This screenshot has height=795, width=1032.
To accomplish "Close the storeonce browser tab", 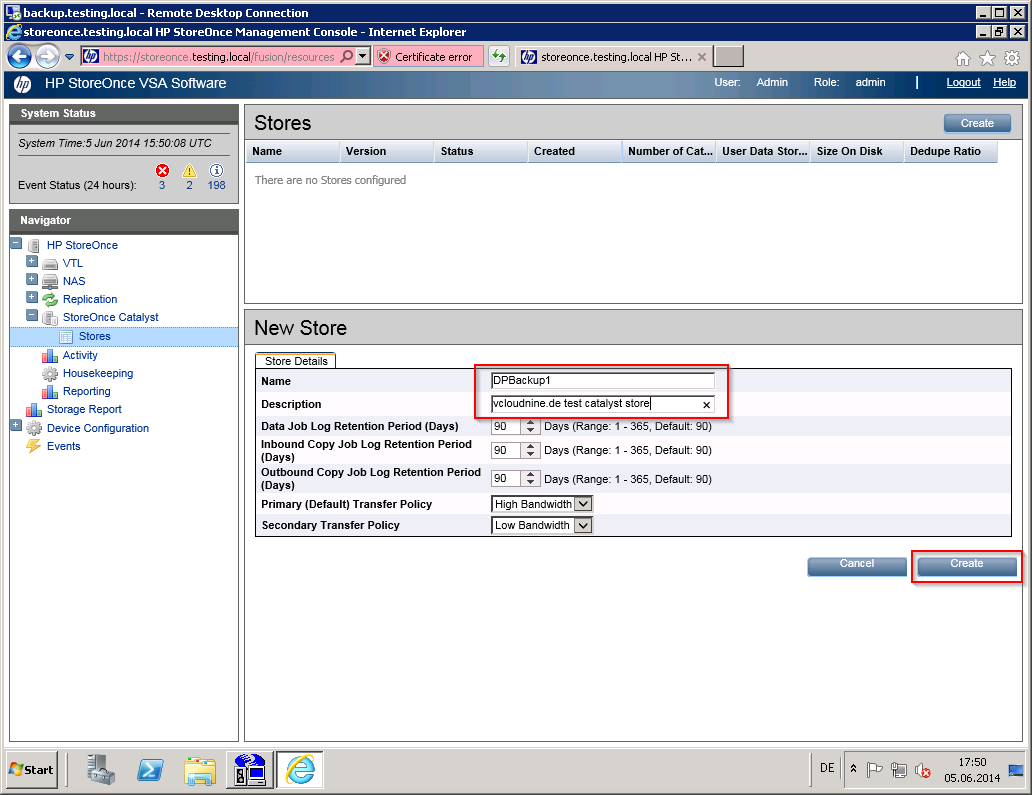I will (702, 57).
